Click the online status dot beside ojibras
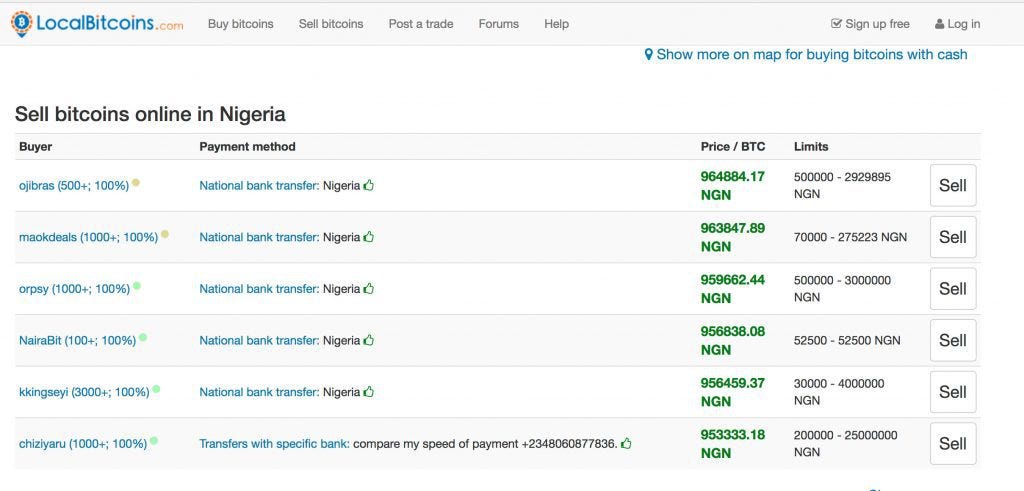 pos(136,183)
